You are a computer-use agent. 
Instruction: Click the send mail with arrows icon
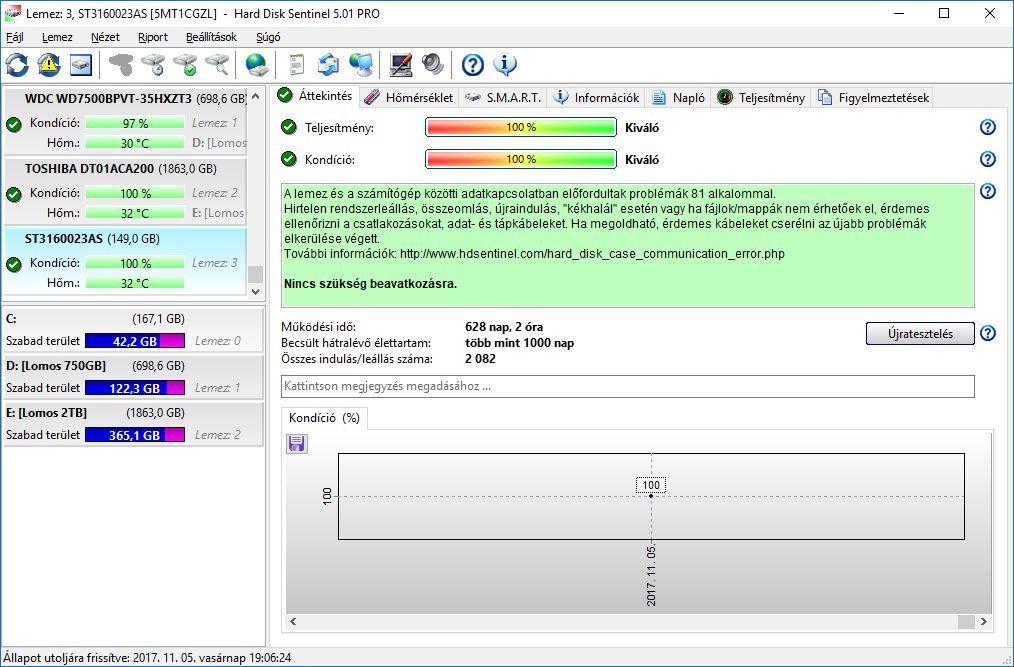pyautogui.click(x=329, y=65)
